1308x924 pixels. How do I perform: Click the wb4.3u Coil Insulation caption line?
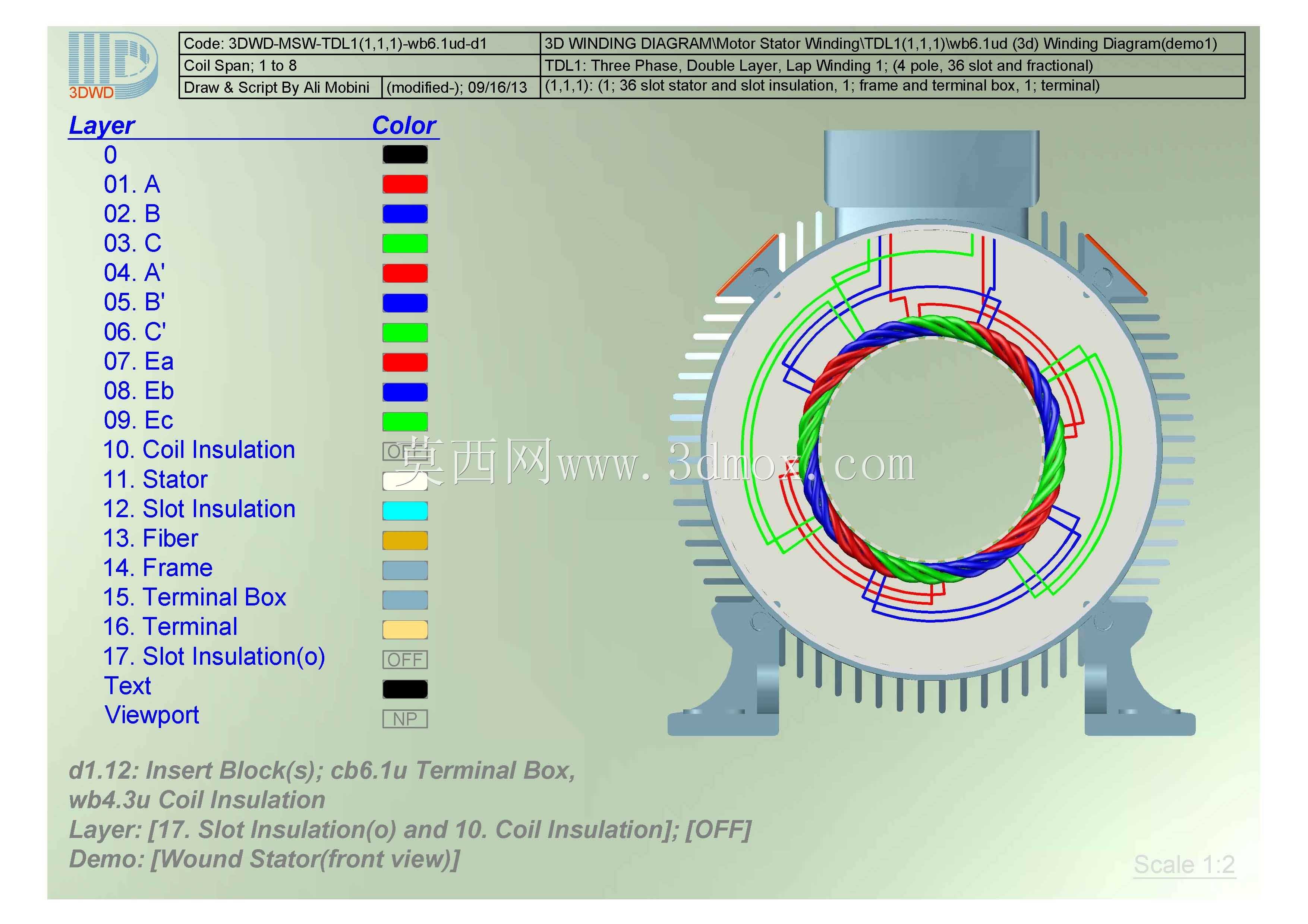tap(196, 800)
